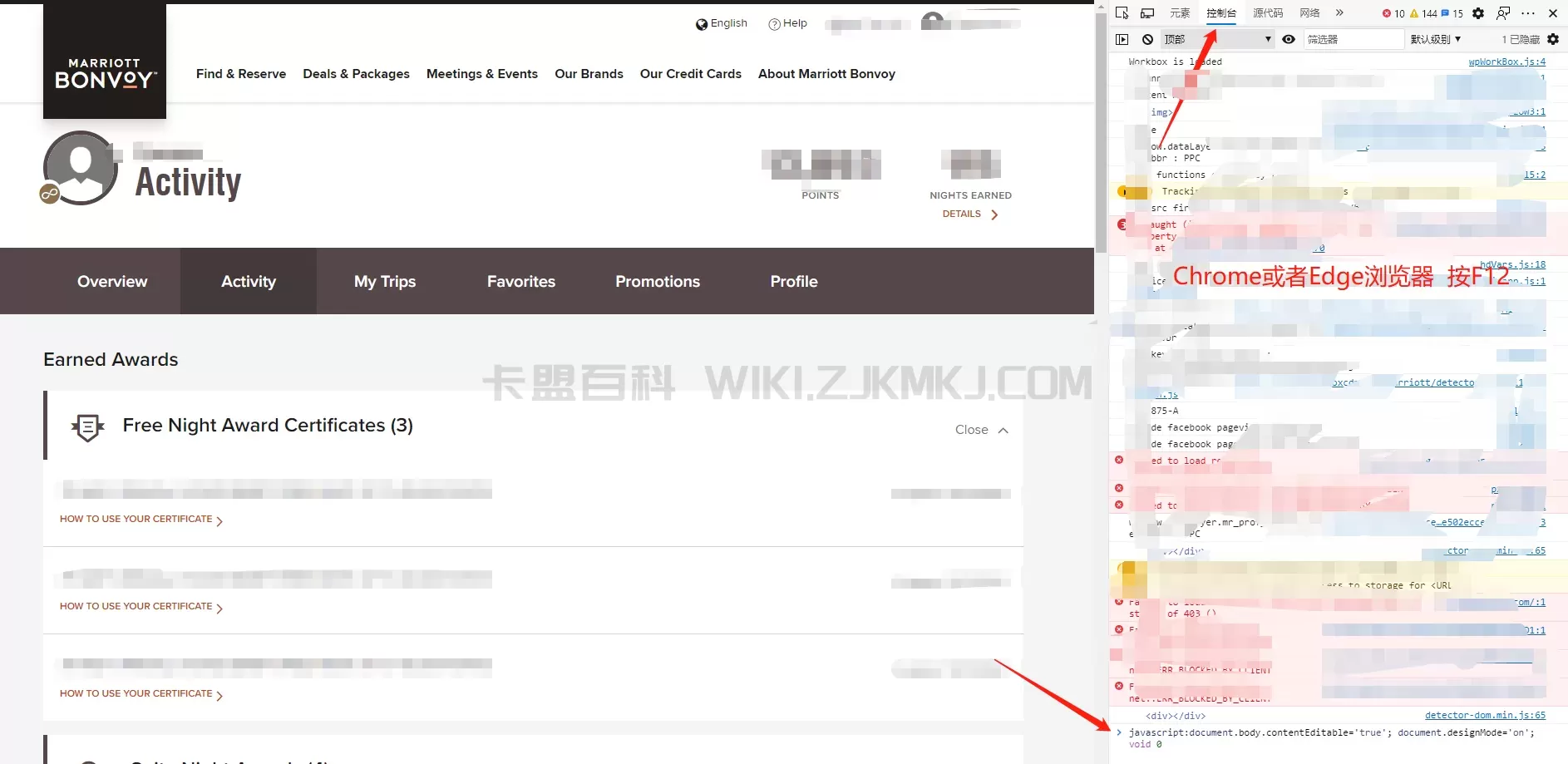Image resolution: width=1568 pixels, height=764 pixels.
Task: Toggle the live expression eye icon
Action: (1289, 39)
